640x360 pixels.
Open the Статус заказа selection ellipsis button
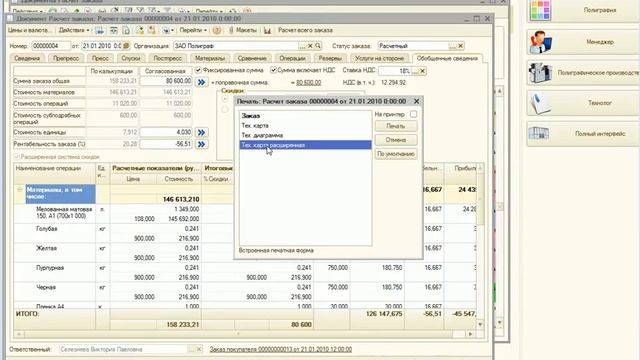point(453,46)
